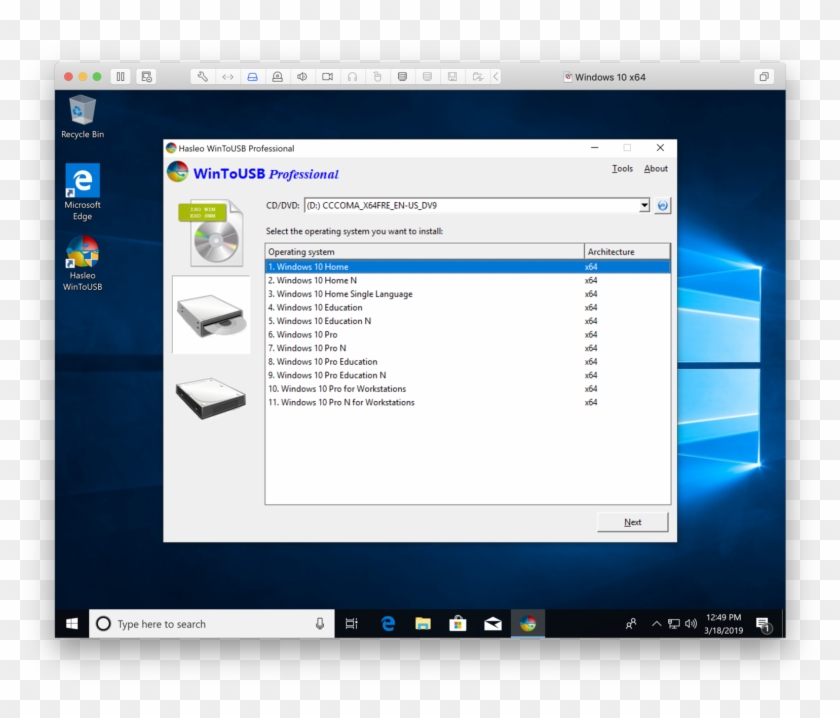Open the Microsoft Store from the taskbar

(x=456, y=623)
